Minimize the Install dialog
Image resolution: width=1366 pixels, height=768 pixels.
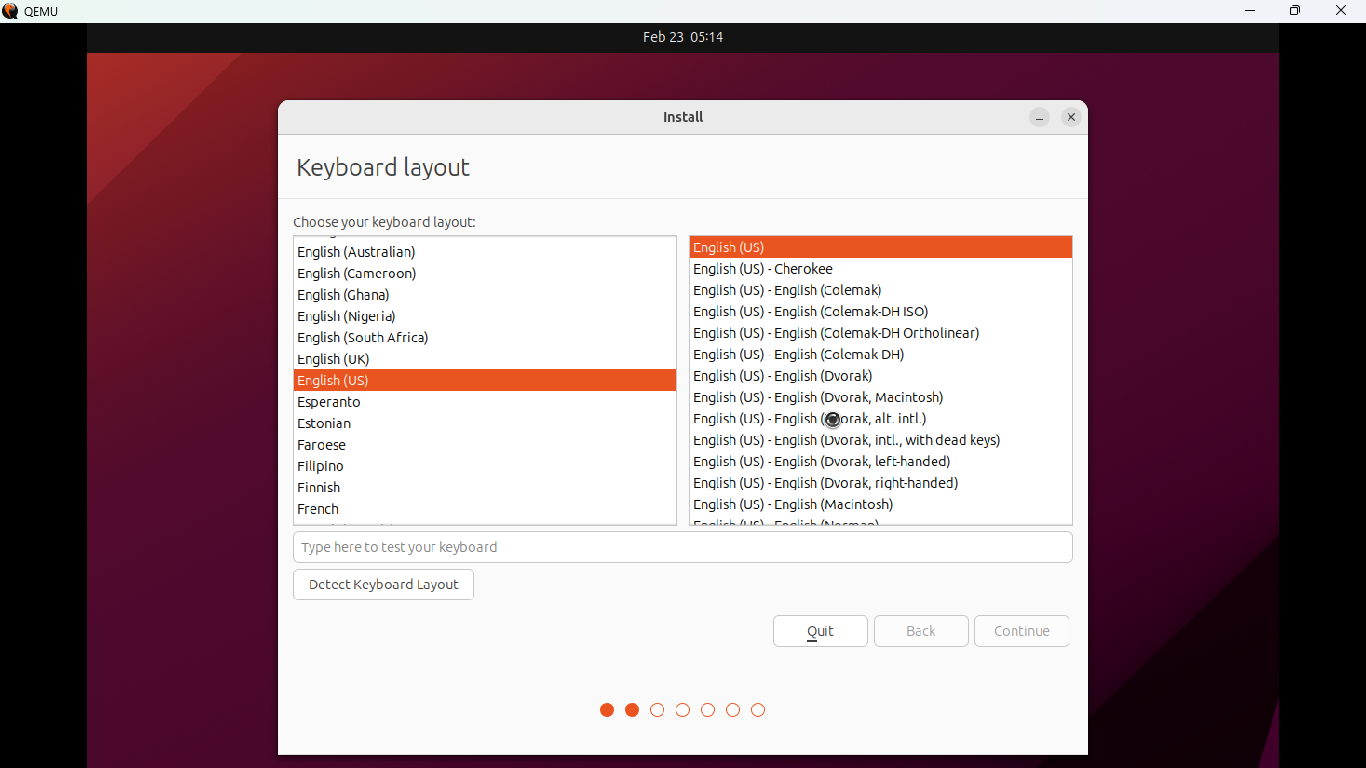(1039, 117)
